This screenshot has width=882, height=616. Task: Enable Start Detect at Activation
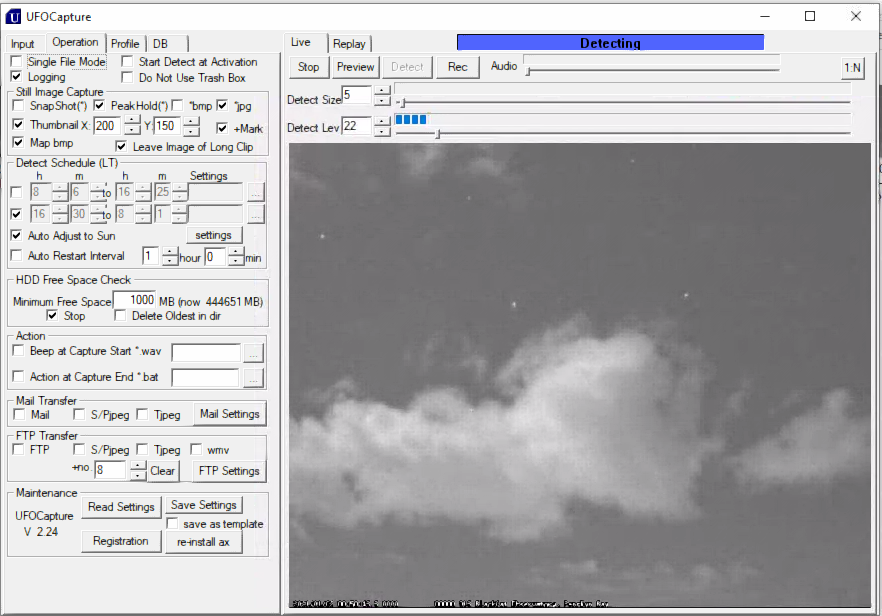click(x=126, y=61)
